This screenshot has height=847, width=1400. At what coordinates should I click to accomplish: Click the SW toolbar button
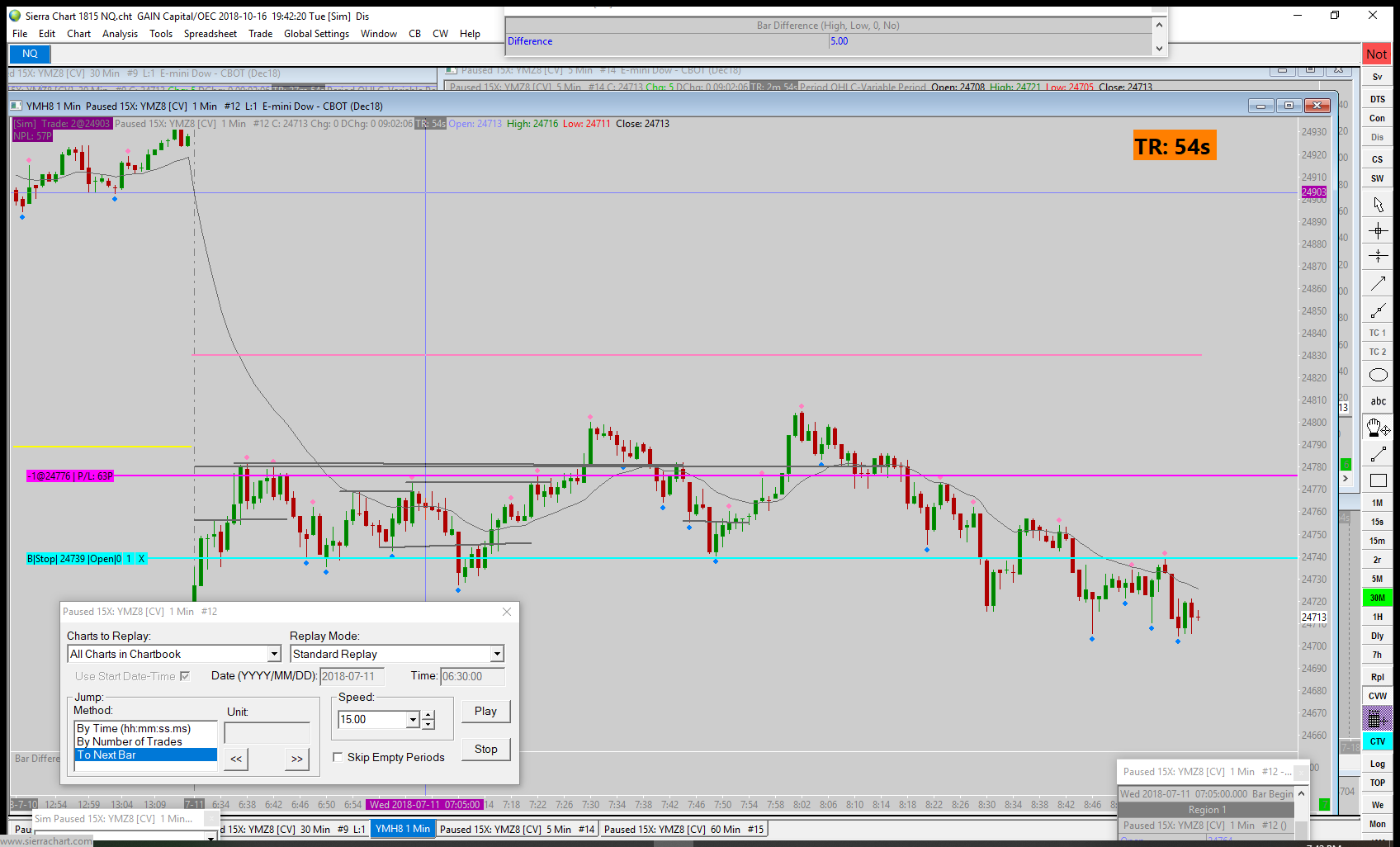(x=1378, y=178)
